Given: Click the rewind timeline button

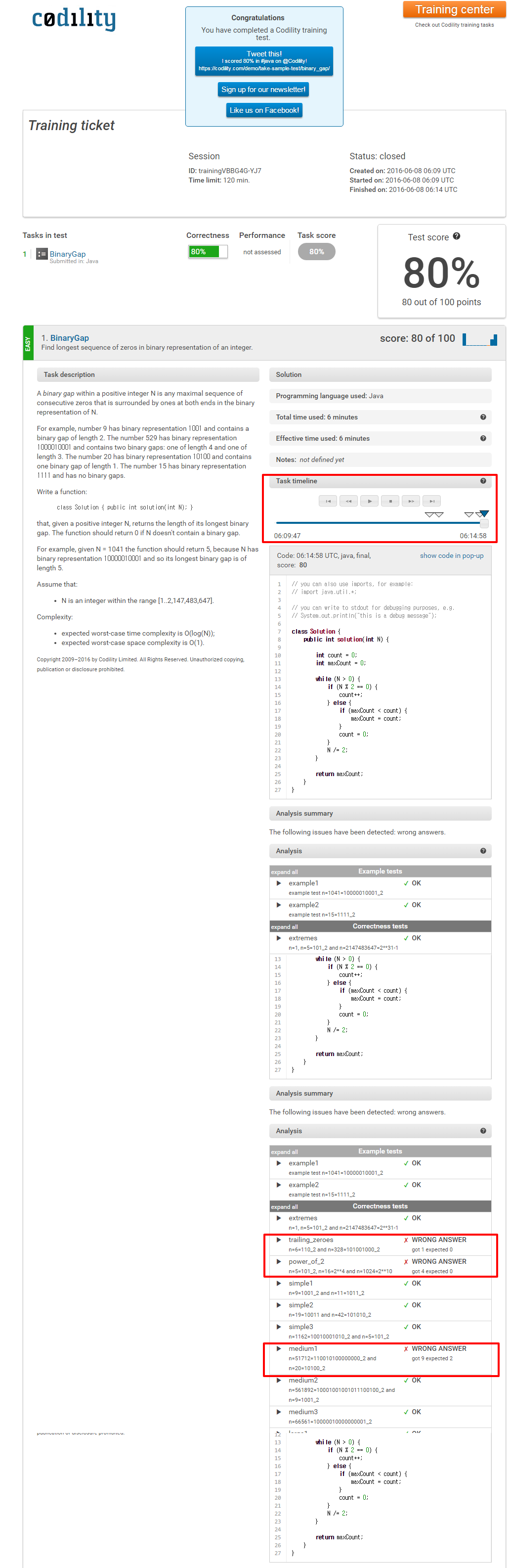Looking at the screenshot, I should (348, 501).
